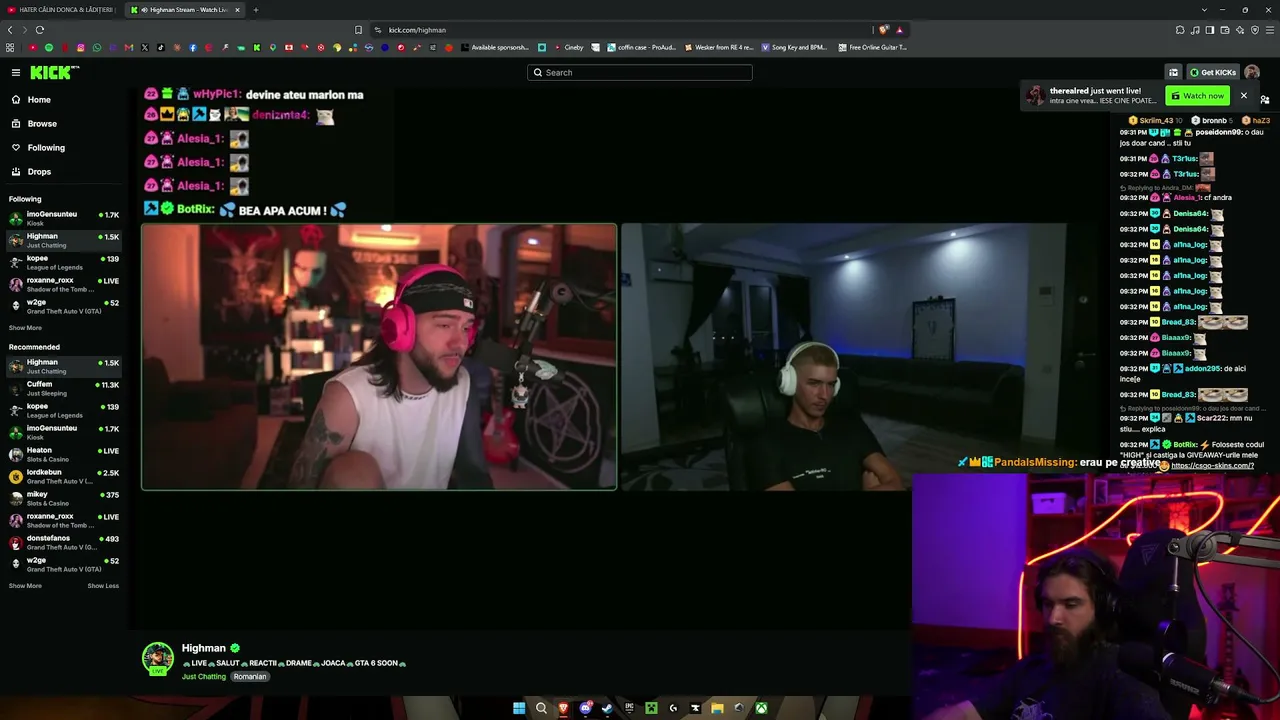Open the Facebook bookmark icon

192,47
